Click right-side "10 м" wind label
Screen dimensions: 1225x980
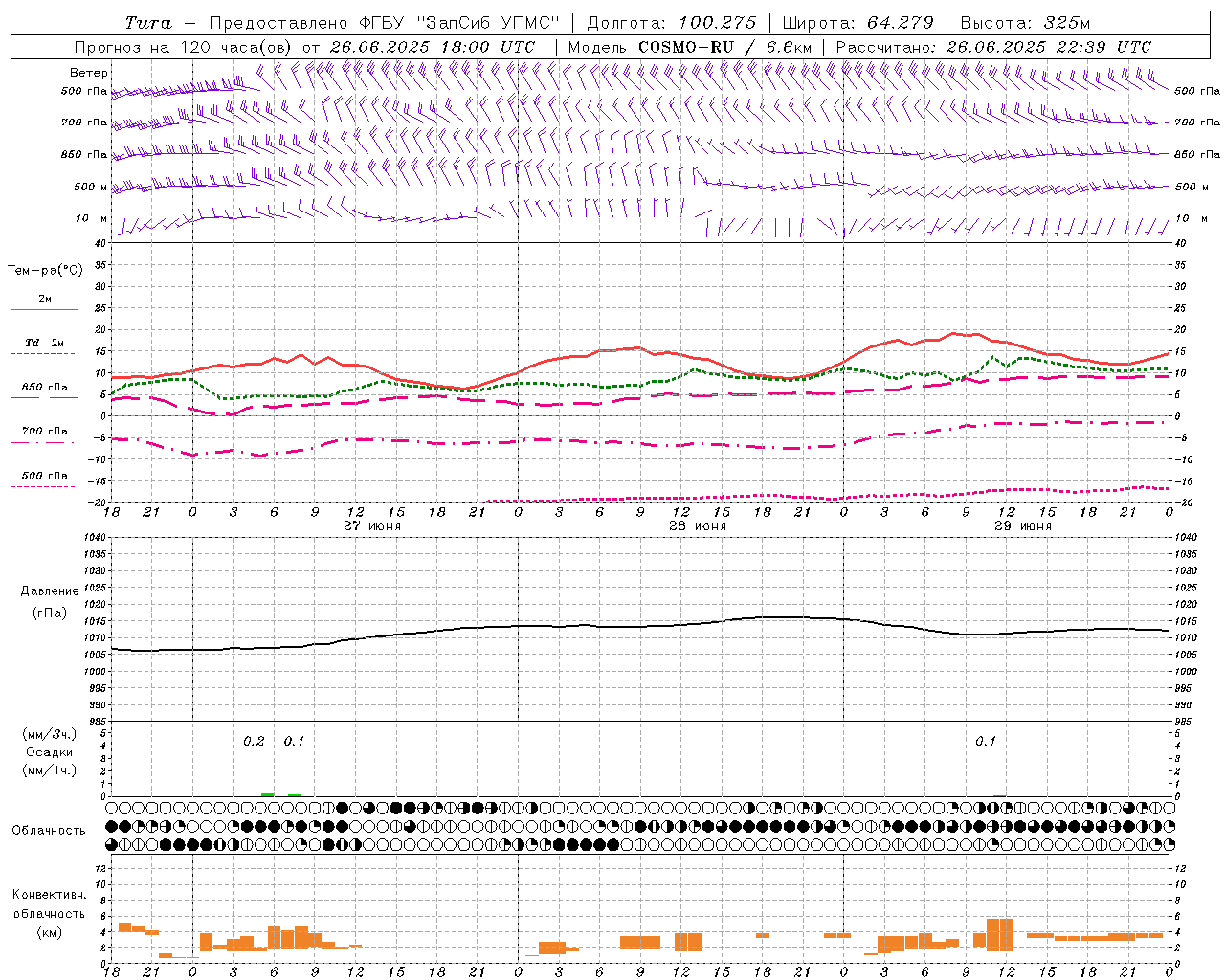(x=1192, y=219)
